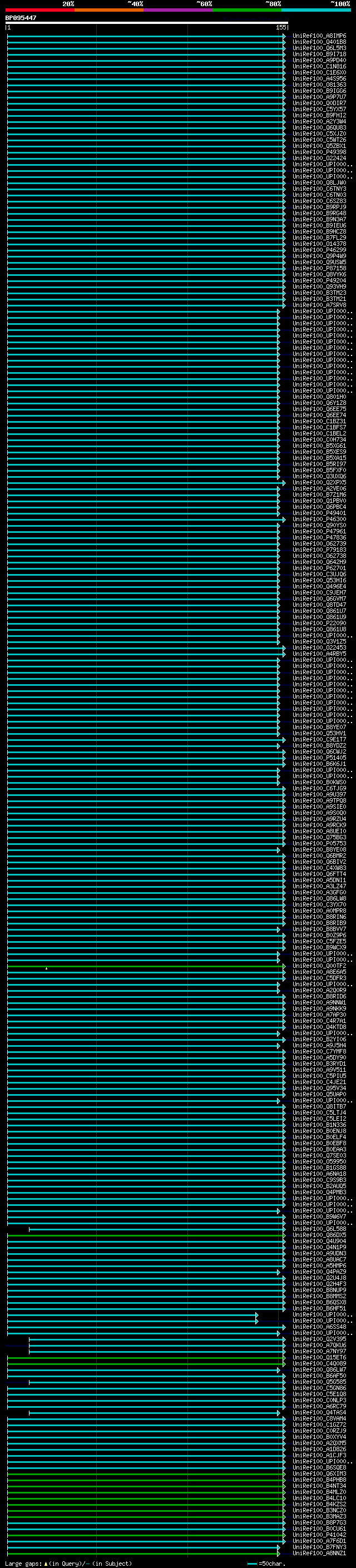Select hit label UniRef100_P51405
Image resolution: width=356 pixels, height=1568 pixels.
click(319, 758)
